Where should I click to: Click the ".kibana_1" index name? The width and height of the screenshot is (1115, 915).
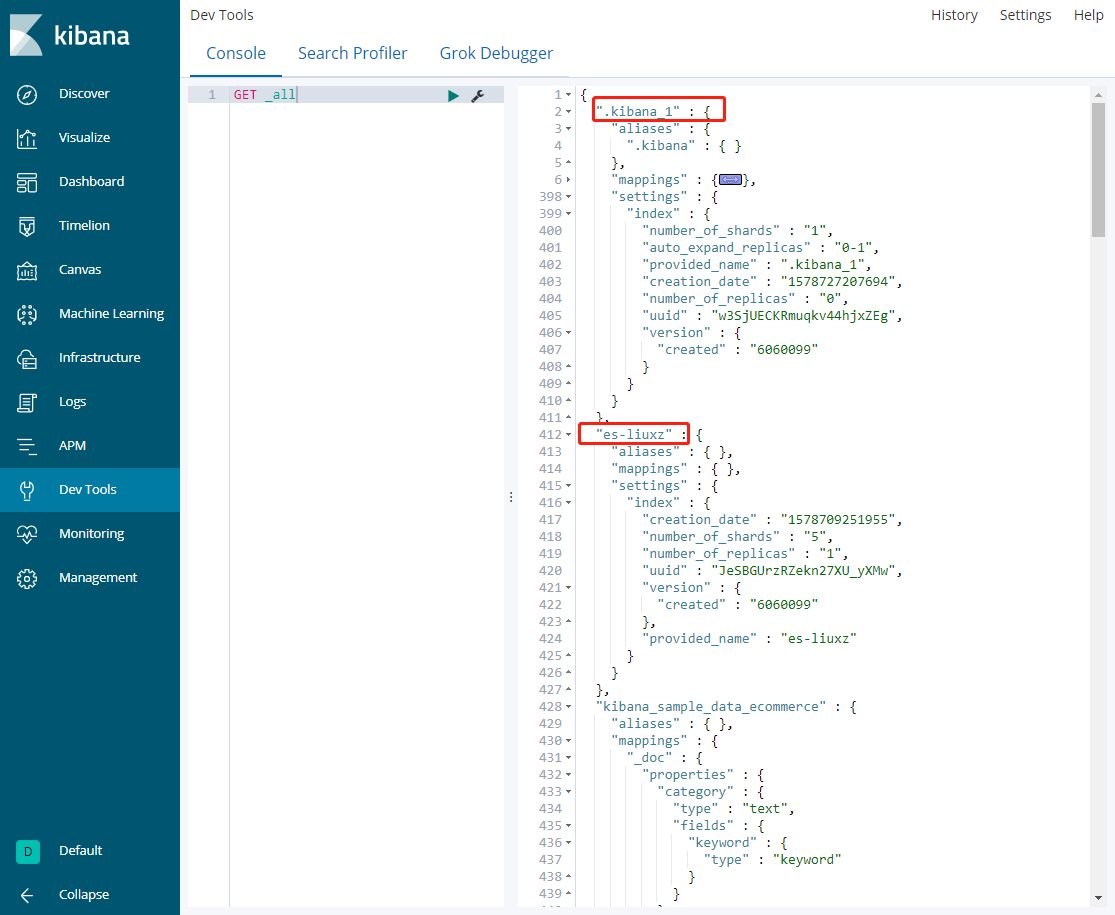pyautogui.click(x=638, y=112)
